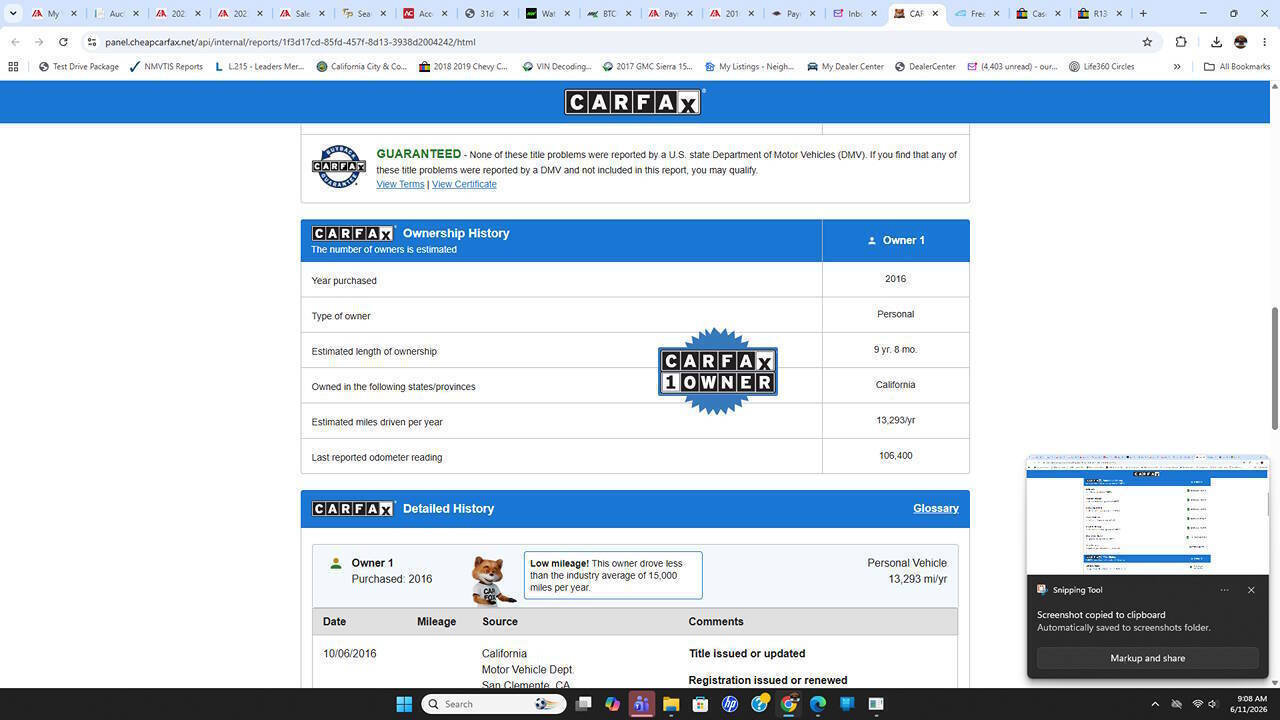
Task: Open Snipping Tool notification options menu
Action: tap(1224, 590)
